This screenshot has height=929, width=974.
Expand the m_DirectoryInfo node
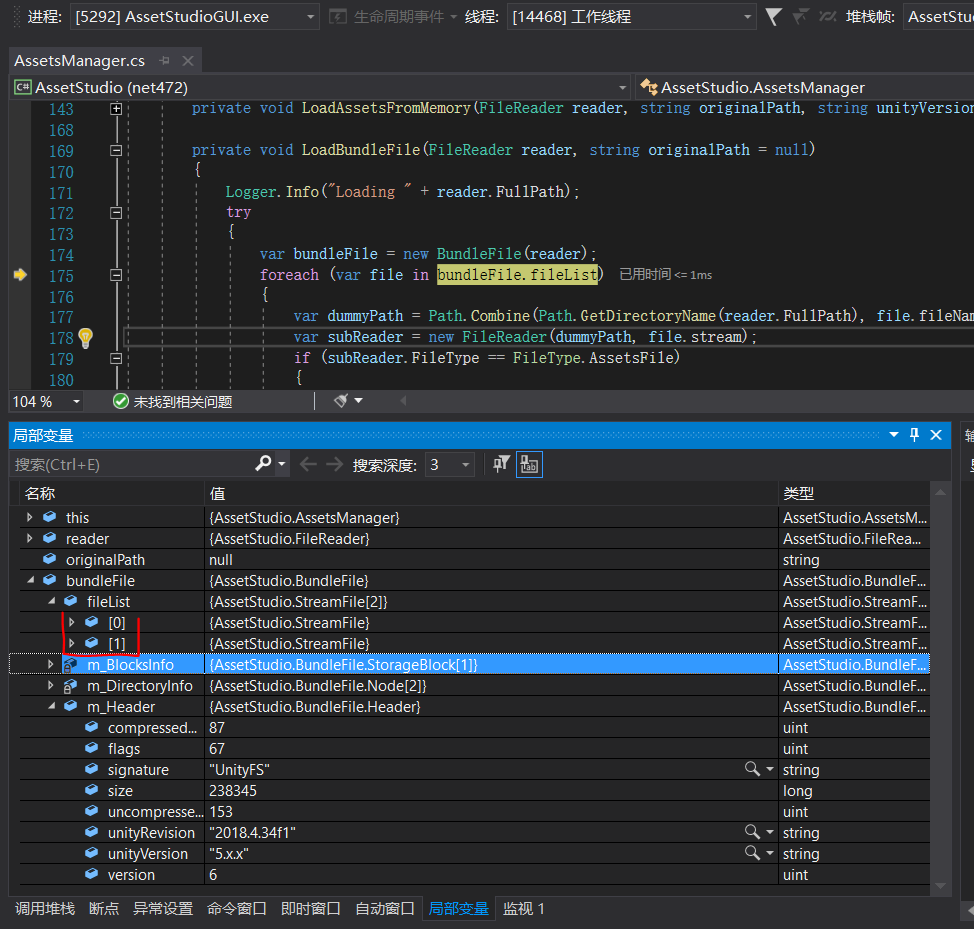[50, 685]
